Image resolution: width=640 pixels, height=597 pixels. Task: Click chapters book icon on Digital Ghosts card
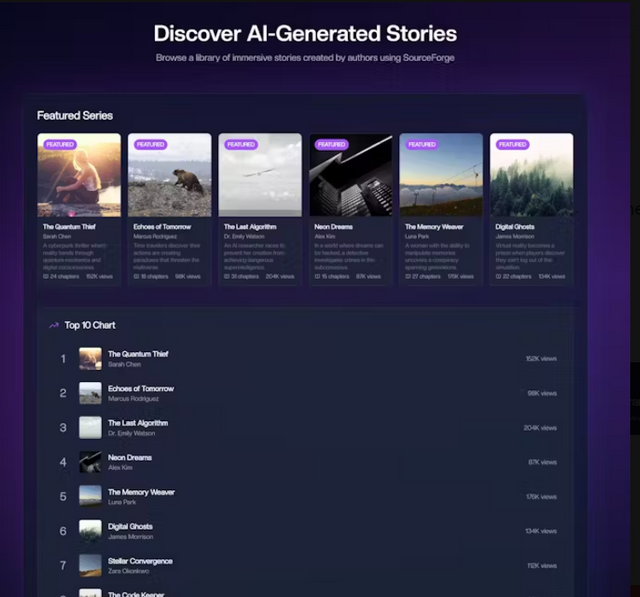point(498,277)
